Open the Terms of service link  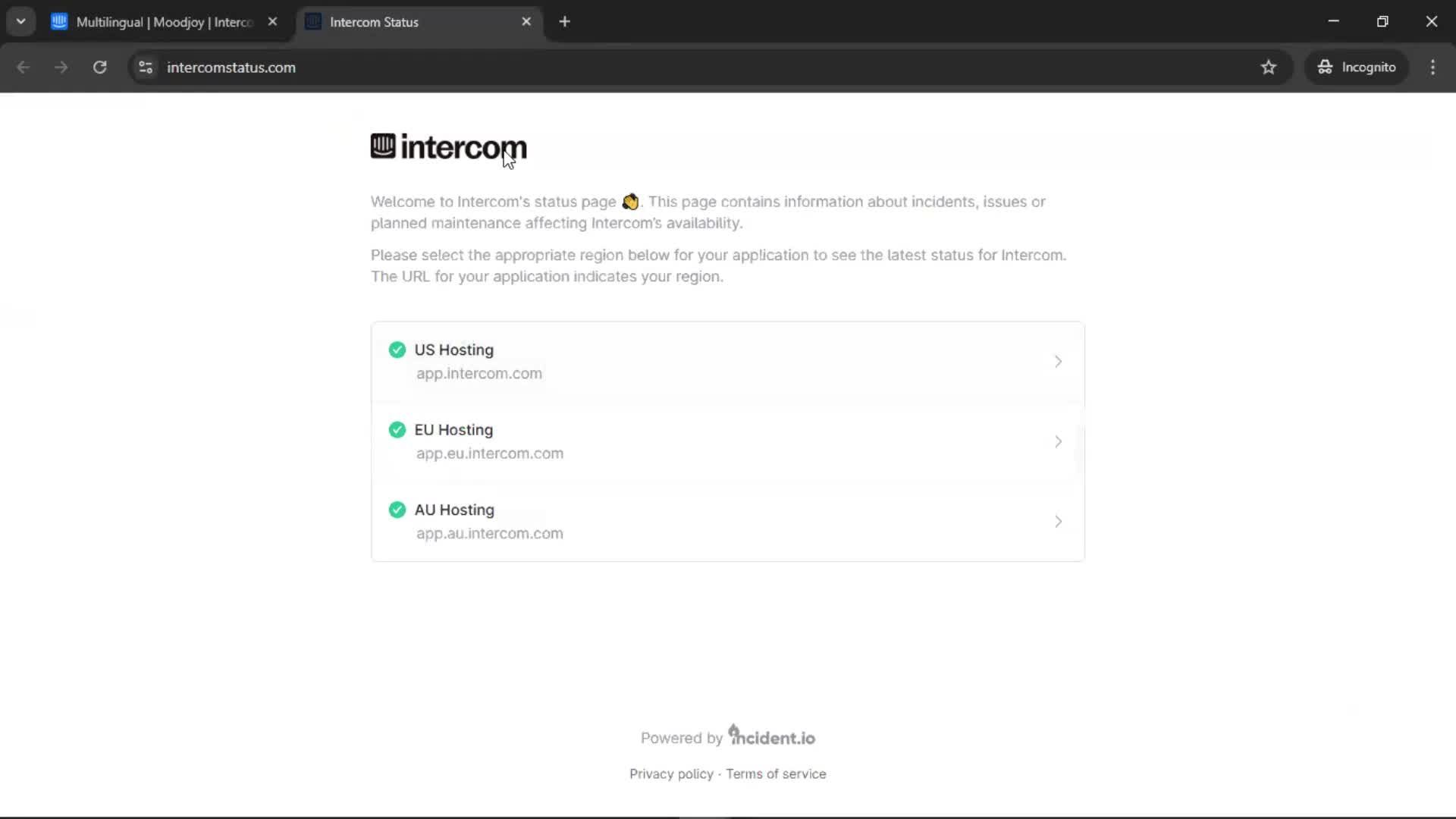coord(776,774)
